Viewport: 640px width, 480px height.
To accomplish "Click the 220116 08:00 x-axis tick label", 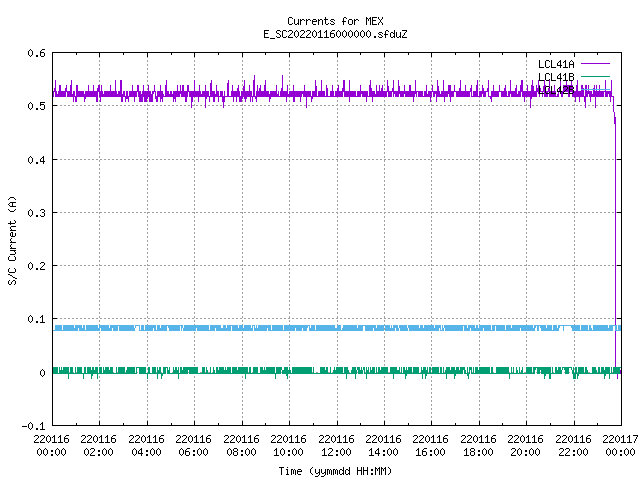I will [x=241, y=446].
